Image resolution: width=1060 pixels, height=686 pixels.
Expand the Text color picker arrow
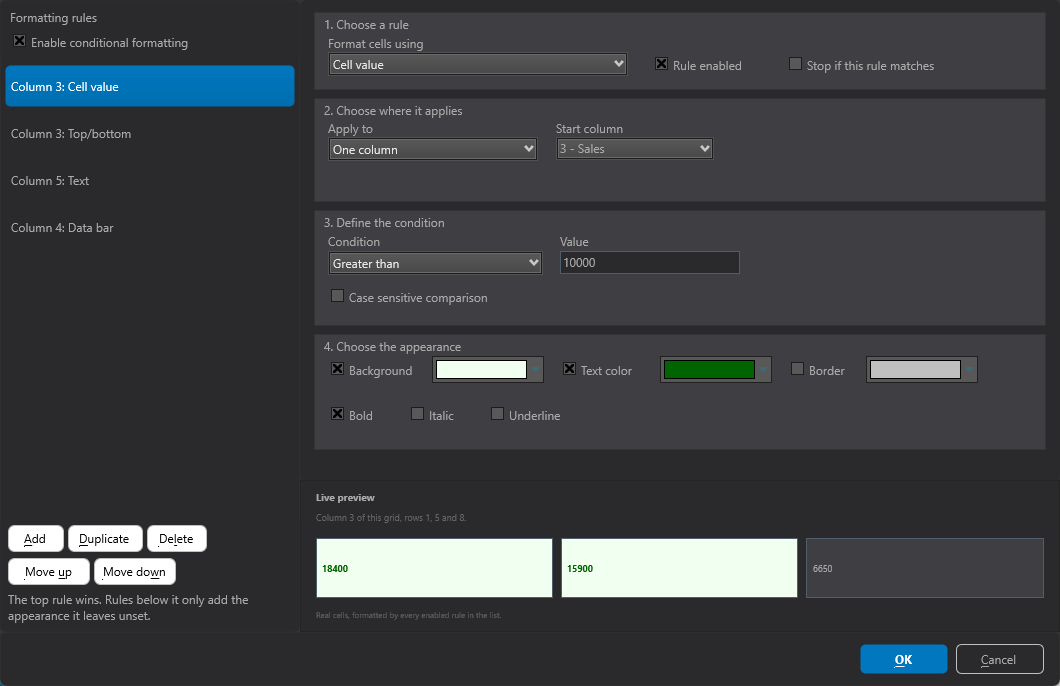click(763, 370)
